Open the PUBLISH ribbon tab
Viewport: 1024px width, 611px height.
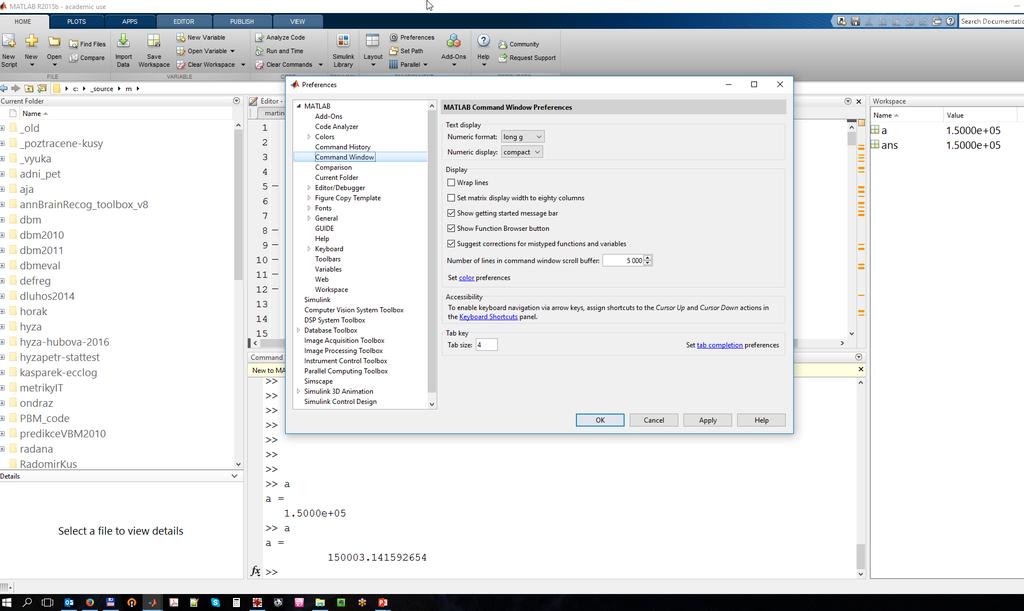click(242, 22)
